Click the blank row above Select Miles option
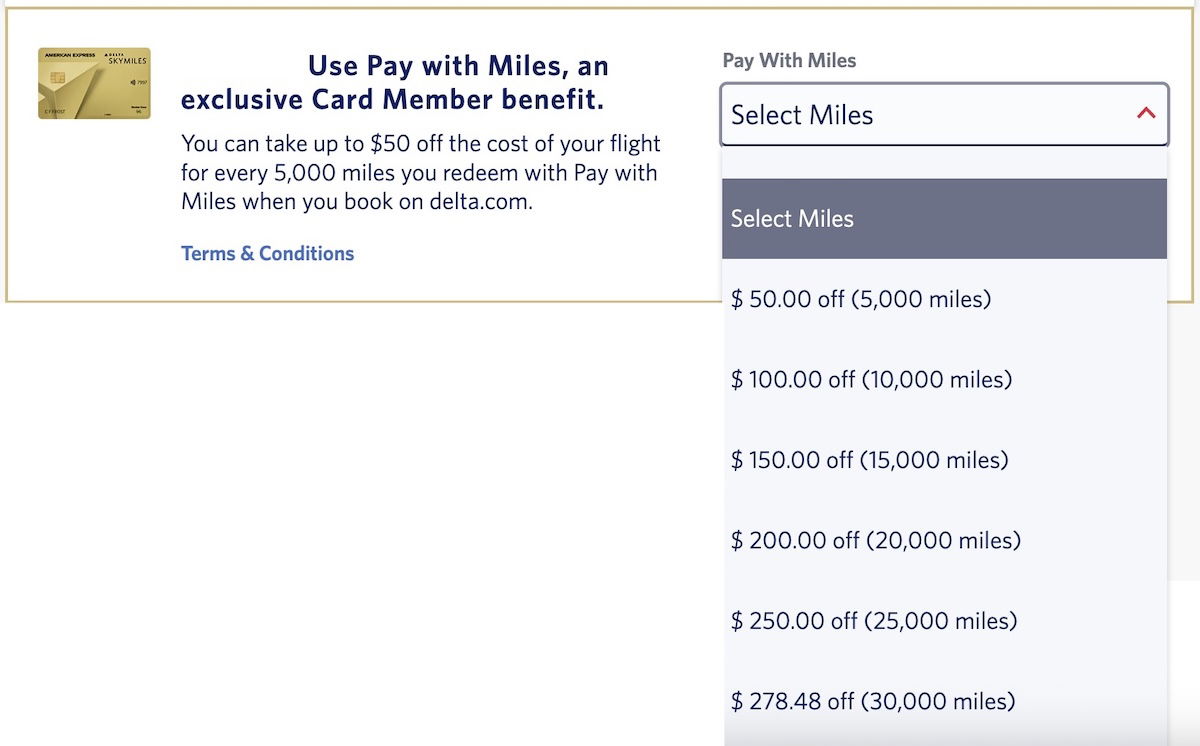This screenshot has height=746, width=1200. point(944,163)
